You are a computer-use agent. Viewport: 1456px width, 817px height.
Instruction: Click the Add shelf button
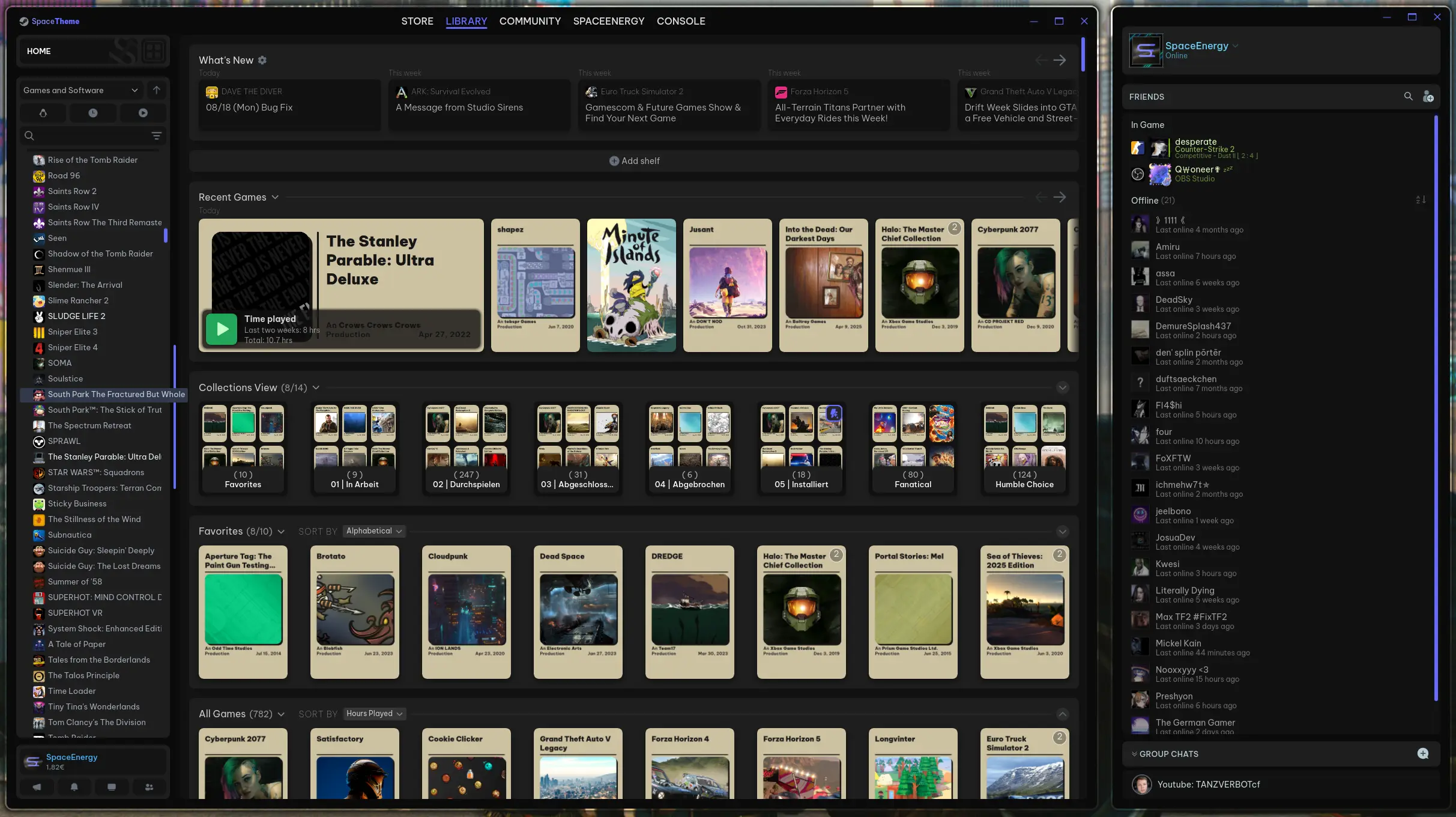(634, 161)
